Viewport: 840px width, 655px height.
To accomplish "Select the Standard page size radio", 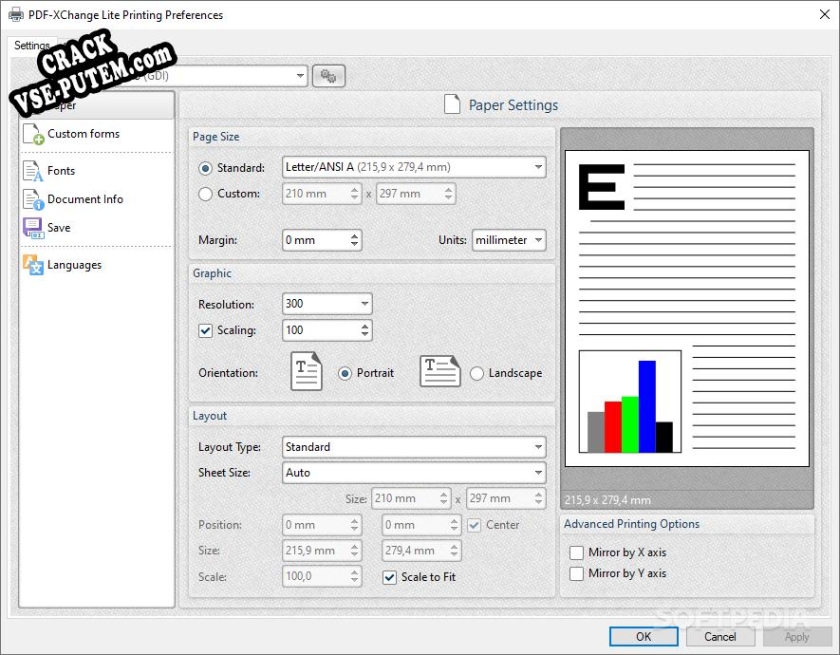I will [x=206, y=168].
